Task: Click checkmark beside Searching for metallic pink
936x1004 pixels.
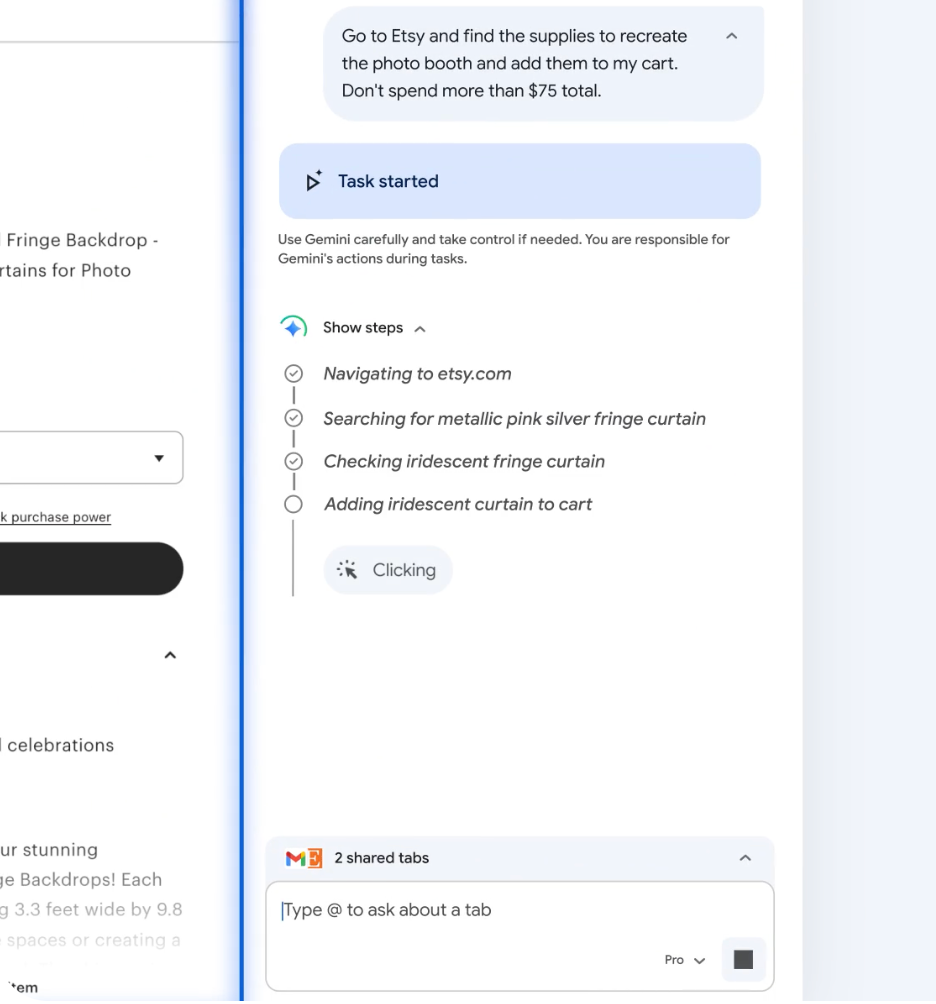Action: click(x=293, y=418)
